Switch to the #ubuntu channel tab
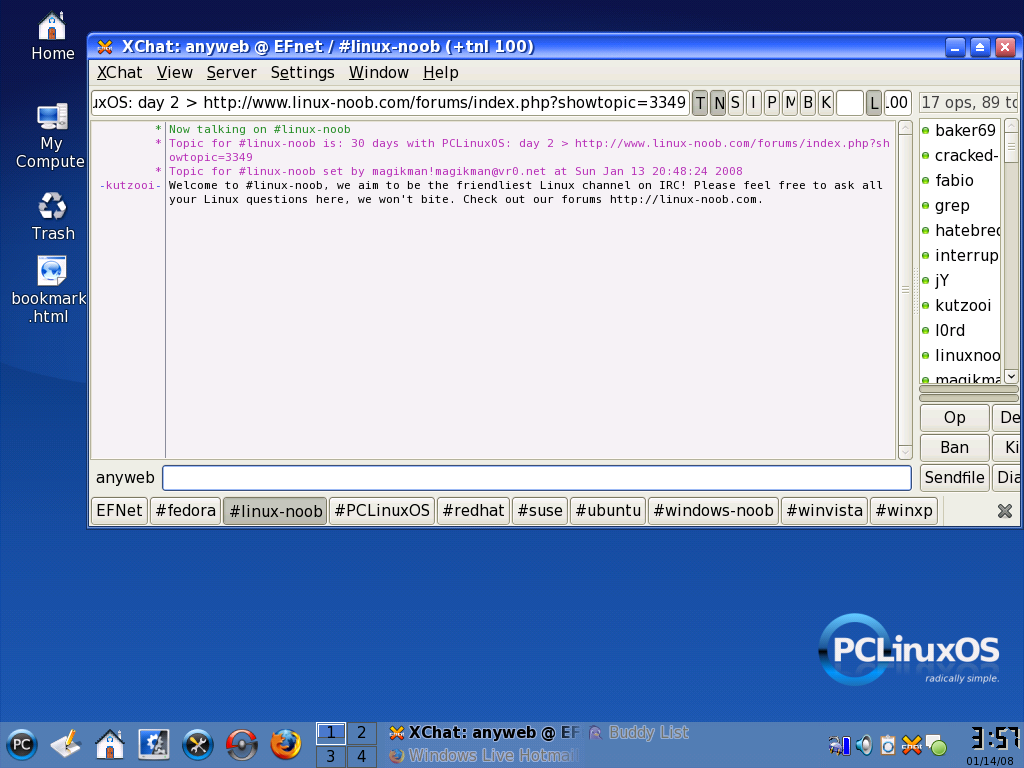 click(x=608, y=511)
